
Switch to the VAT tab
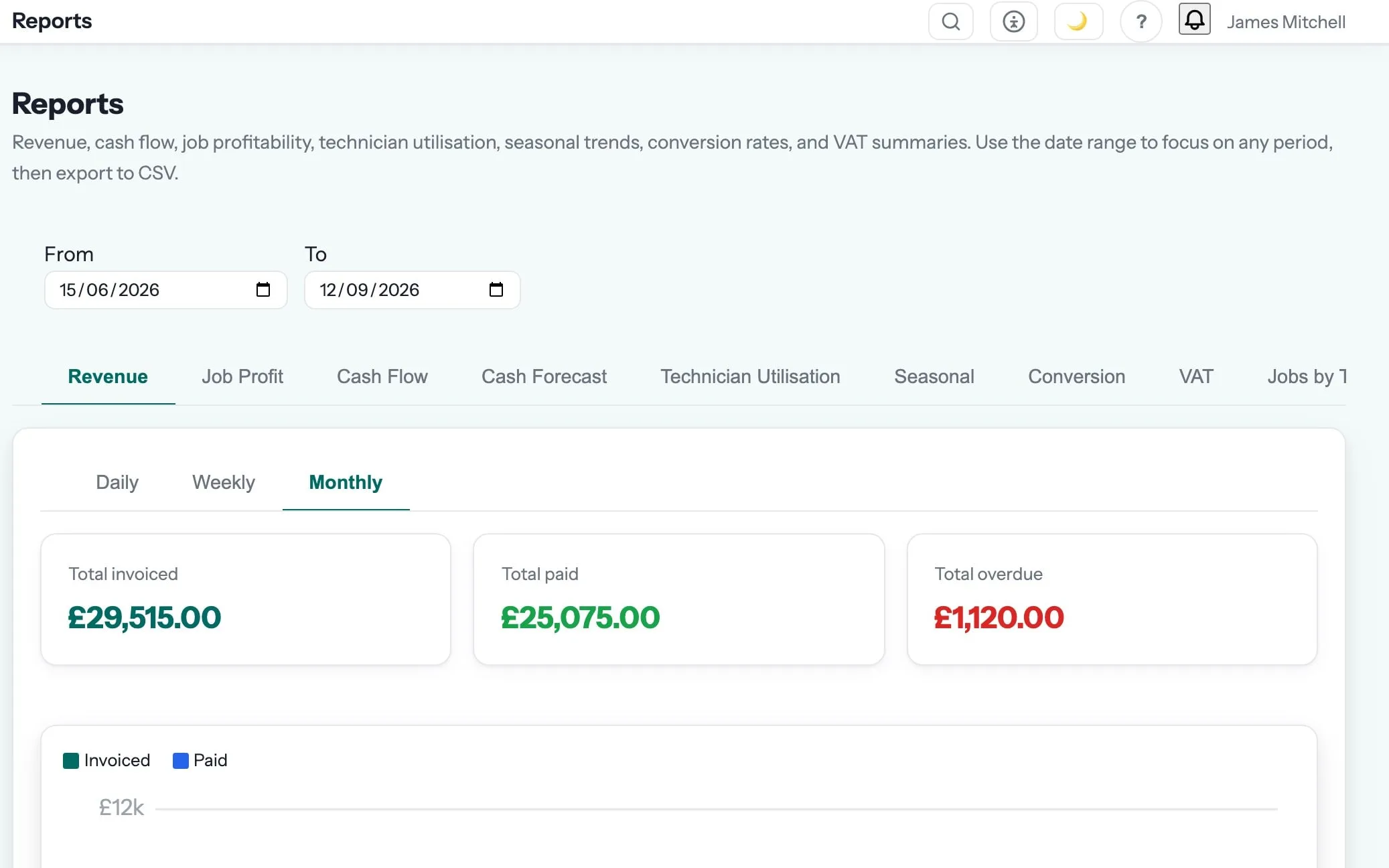1195,376
